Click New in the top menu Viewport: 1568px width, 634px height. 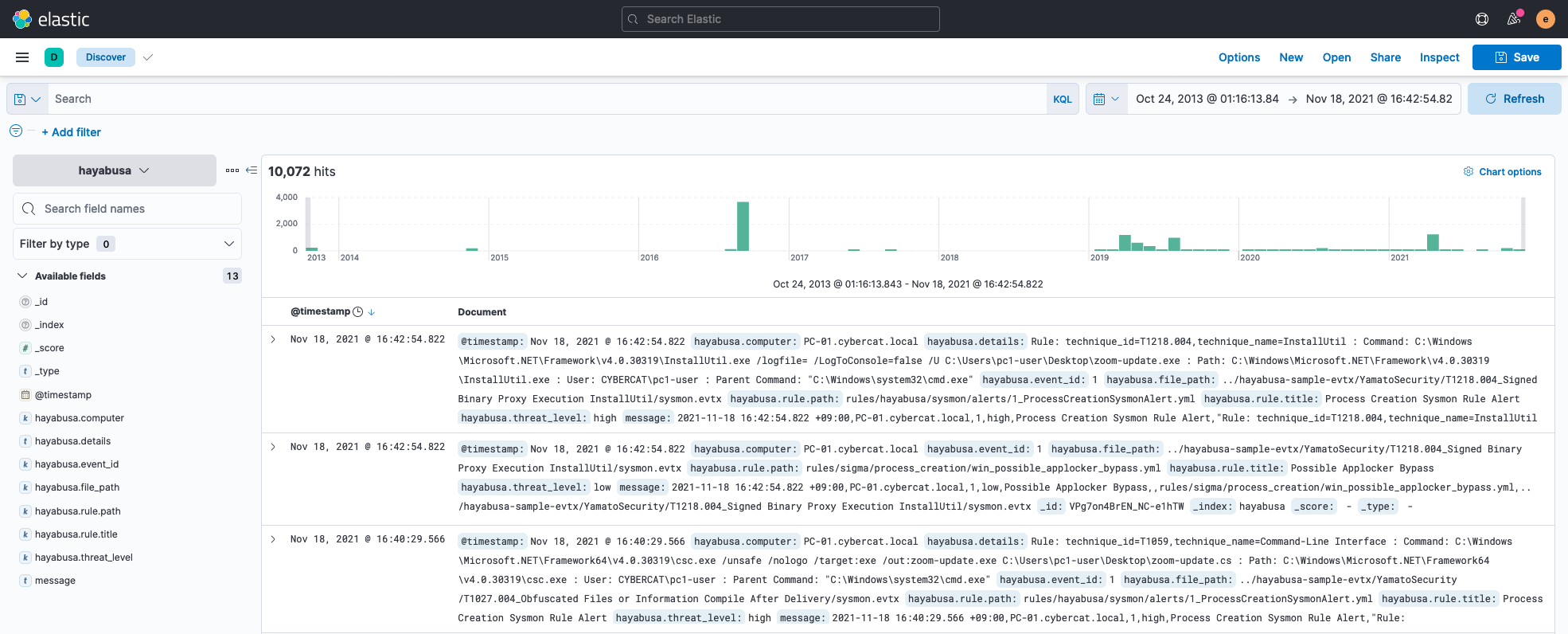(1291, 57)
